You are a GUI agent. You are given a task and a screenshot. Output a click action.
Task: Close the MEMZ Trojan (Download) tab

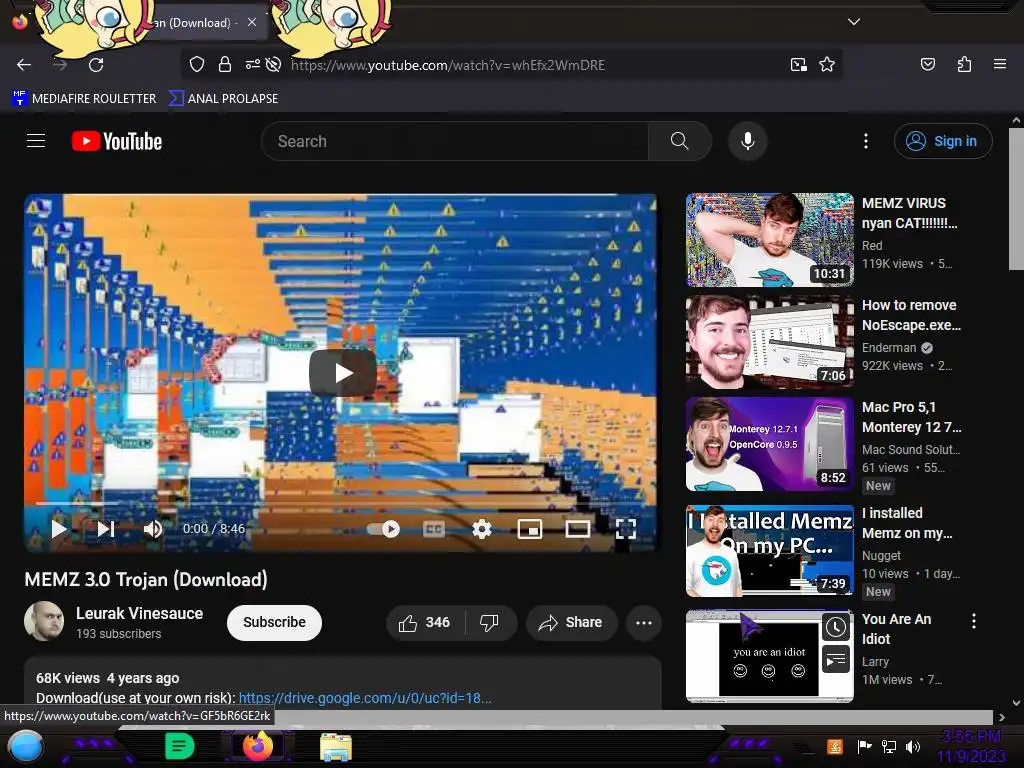(x=251, y=22)
